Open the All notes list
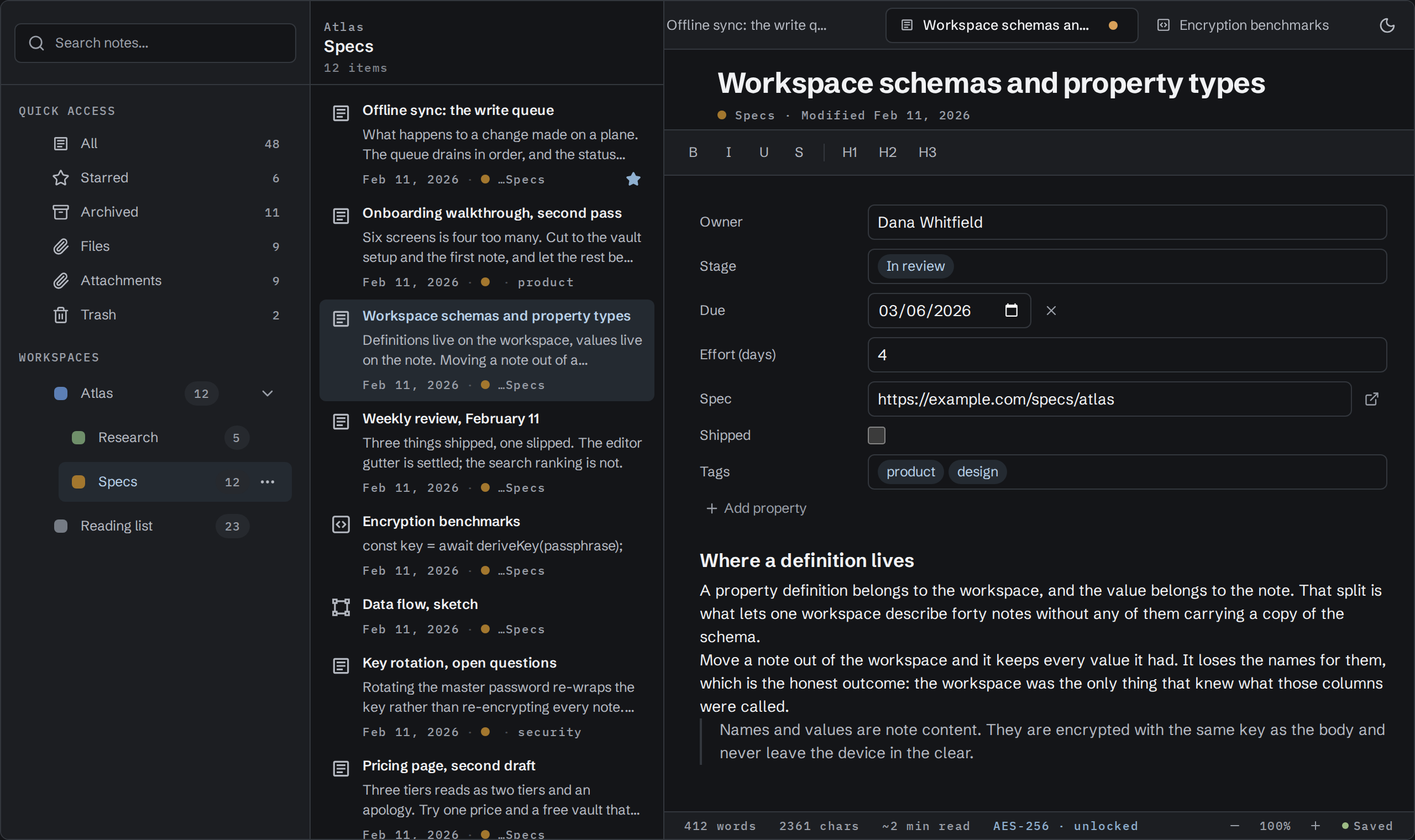This screenshot has width=1415, height=840. pyautogui.click(x=166, y=144)
